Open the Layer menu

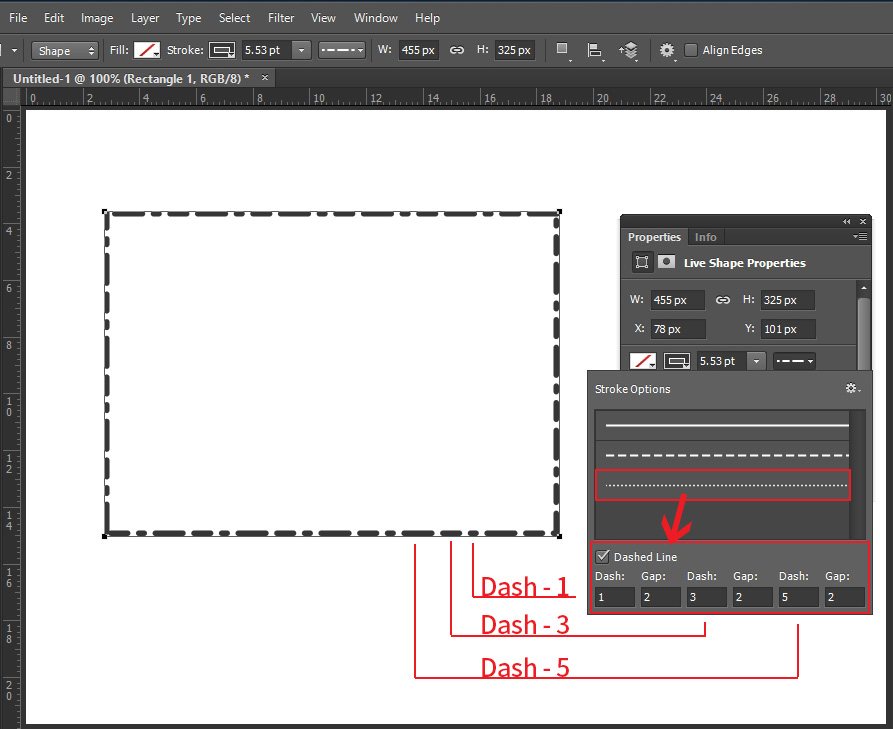(x=145, y=18)
